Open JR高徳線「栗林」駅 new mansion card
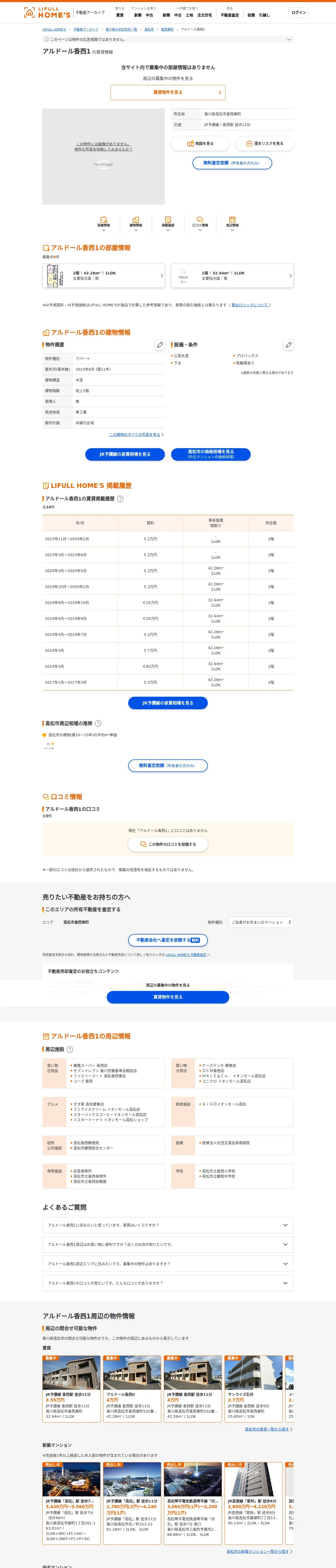The height and width of the screenshot is (1568, 336). point(254,1503)
